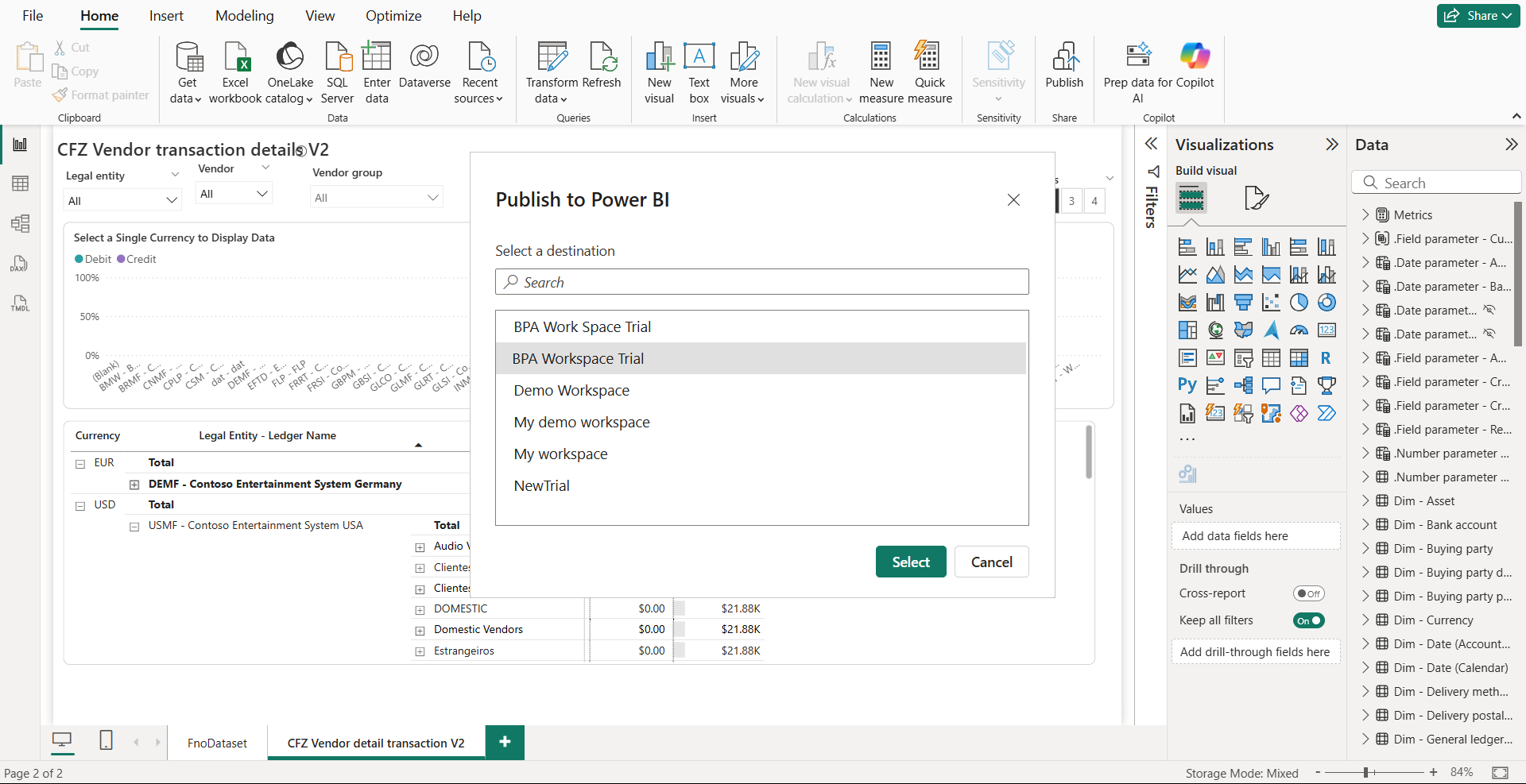
Task: Choose Demo Workspace as destination
Action: [x=571, y=391]
